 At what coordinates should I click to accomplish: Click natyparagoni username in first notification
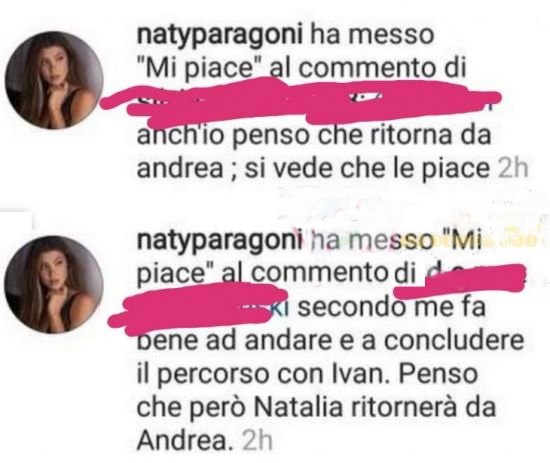pos(220,36)
